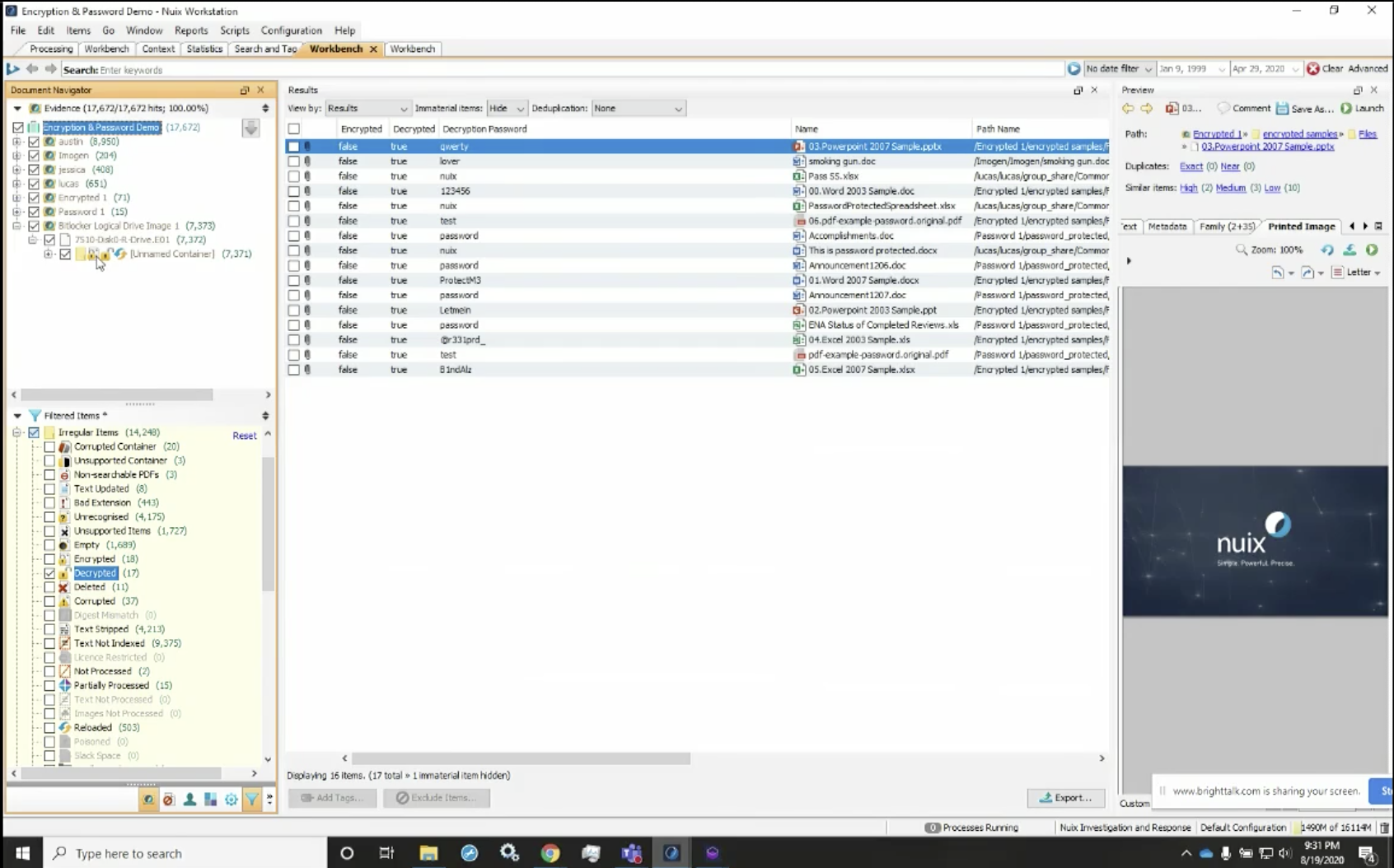
Task: Uncheck the Decrypted filter checkbox
Action: (x=50, y=572)
